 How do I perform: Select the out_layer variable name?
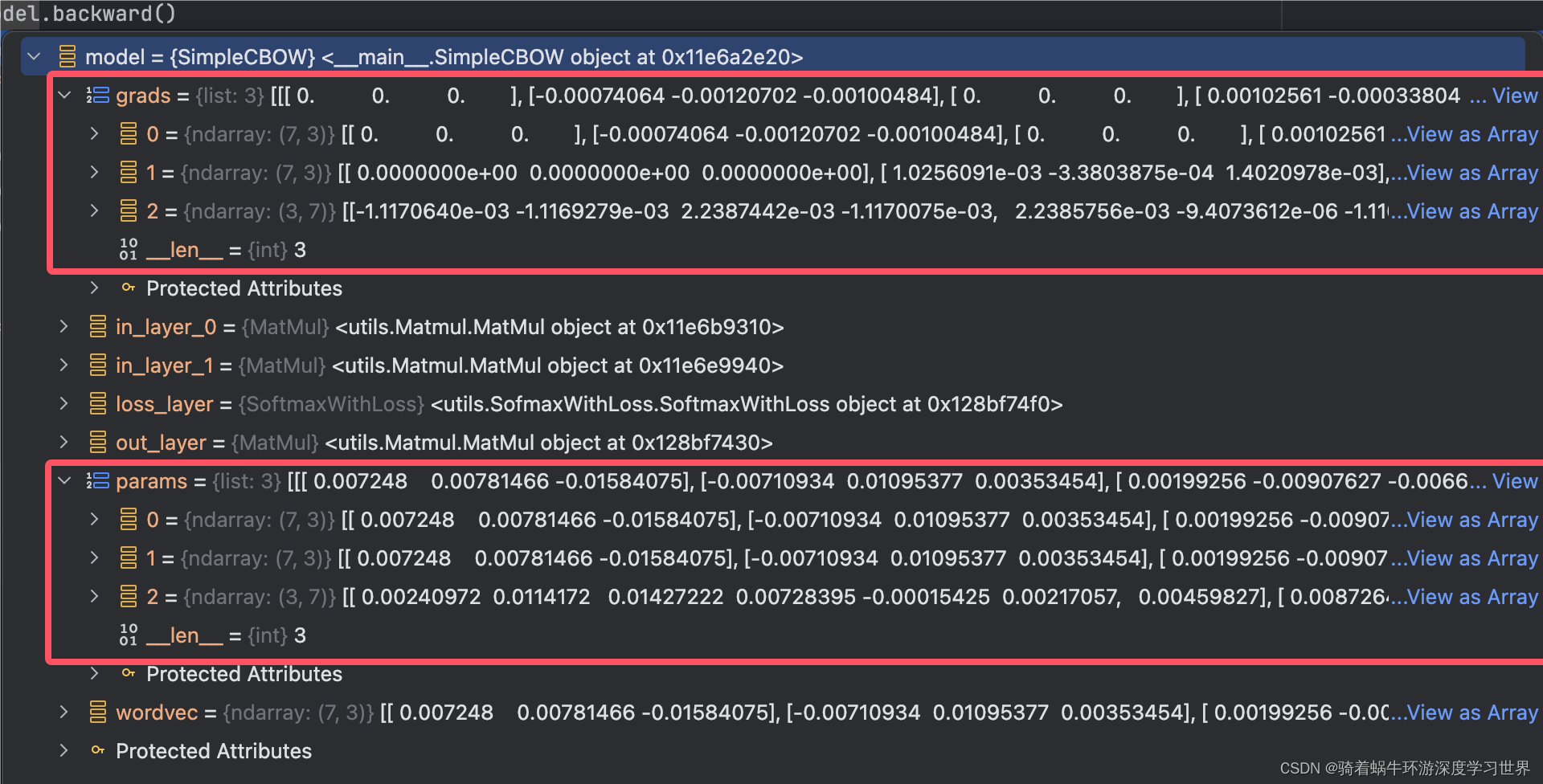161,443
